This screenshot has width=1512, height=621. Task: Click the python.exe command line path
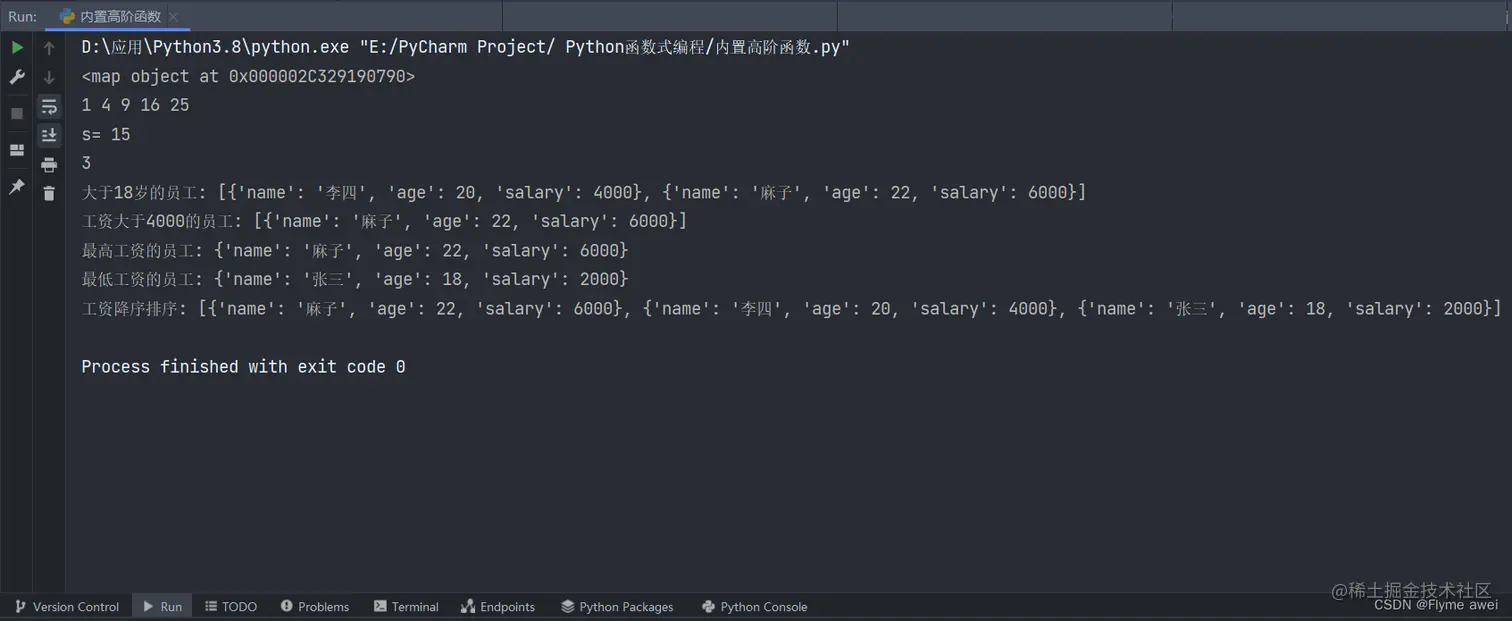pyautogui.click(x=466, y=47)
